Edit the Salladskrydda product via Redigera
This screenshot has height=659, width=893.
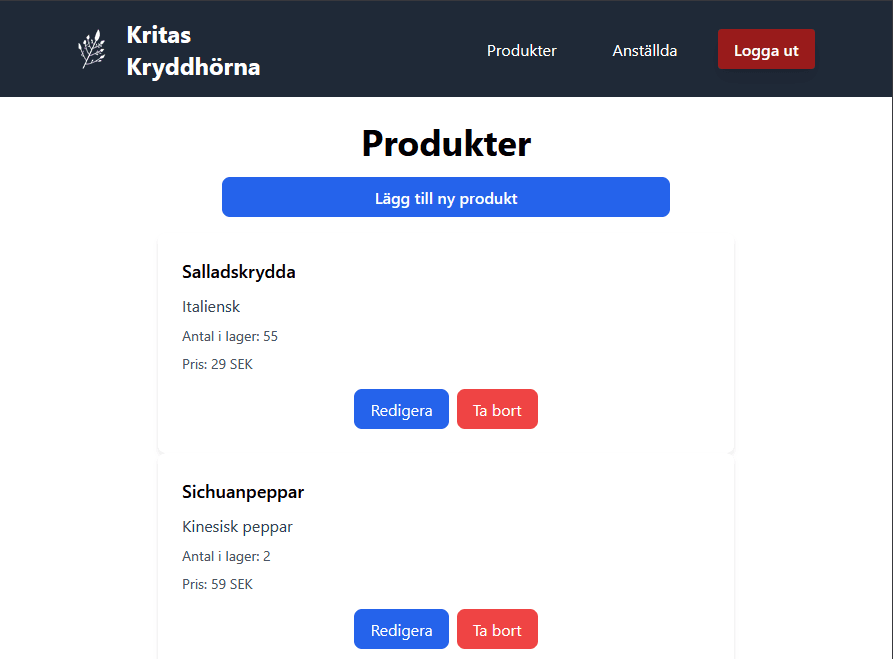coord(400,409)
